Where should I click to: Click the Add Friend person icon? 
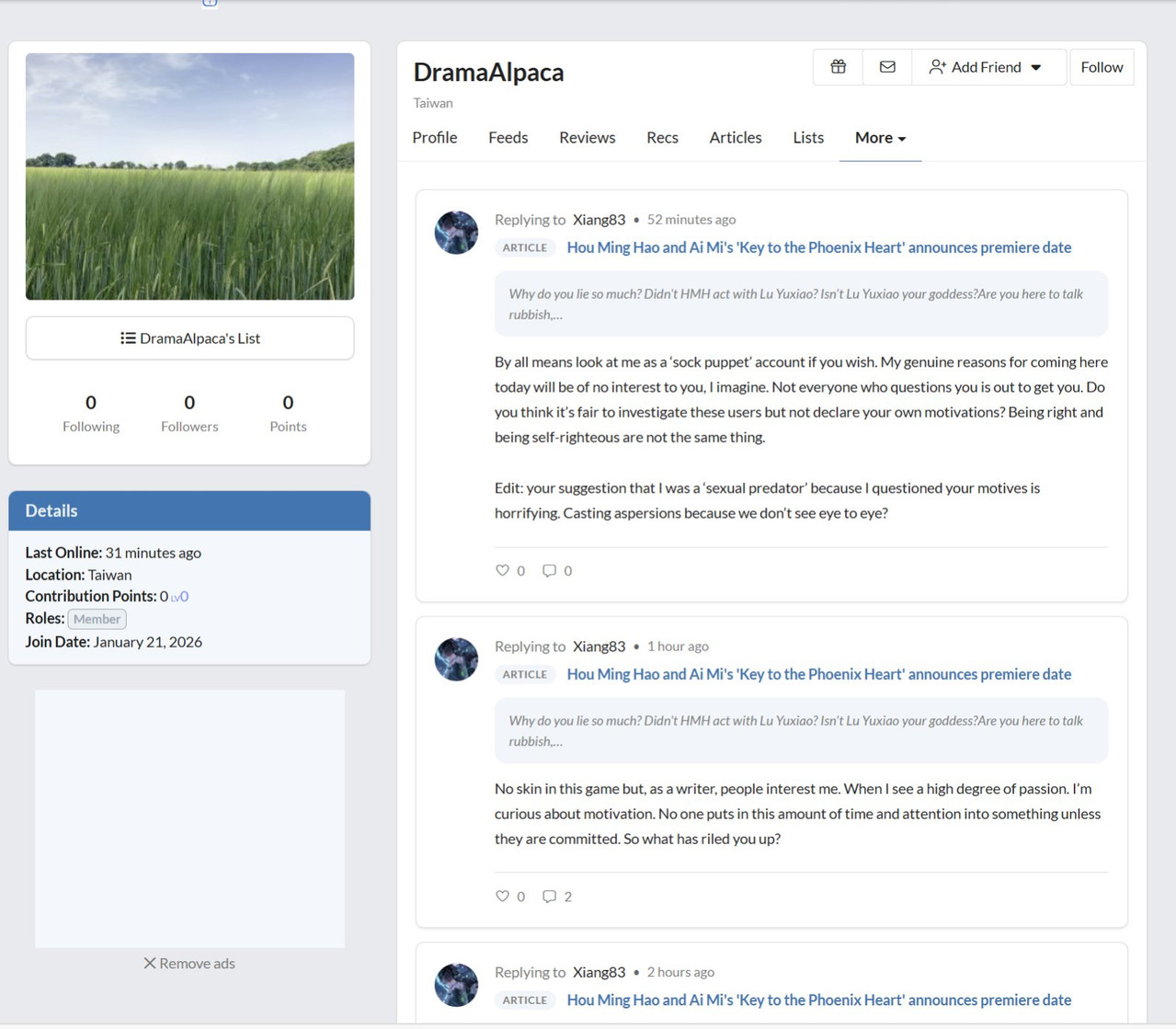click(x=937, y=67)
